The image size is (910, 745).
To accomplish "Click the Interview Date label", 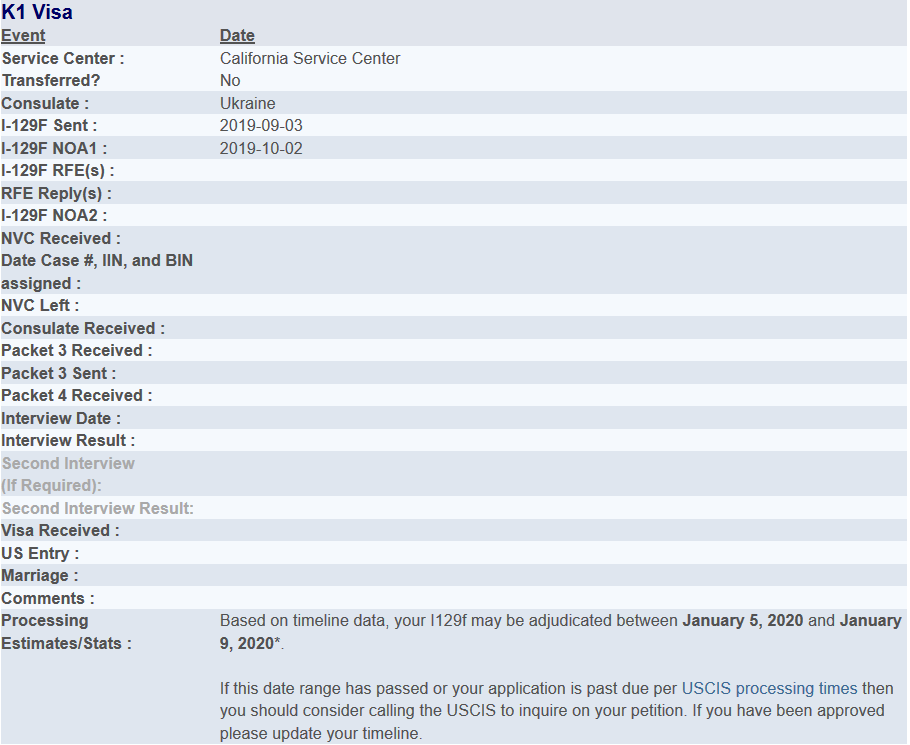I will (x=61, y=418).
